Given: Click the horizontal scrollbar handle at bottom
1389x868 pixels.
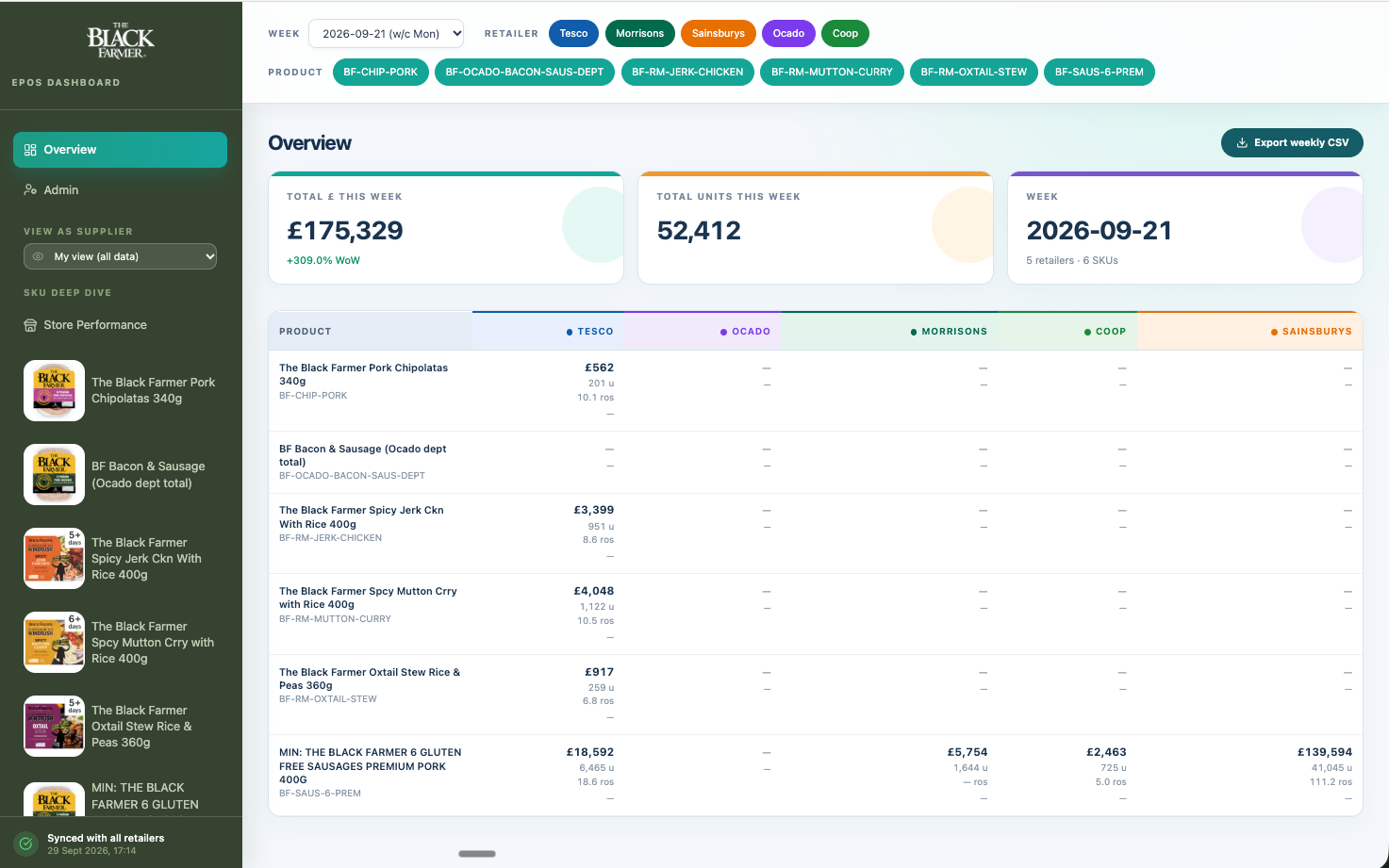Looking at the screenshot, I should pos(477,854).
